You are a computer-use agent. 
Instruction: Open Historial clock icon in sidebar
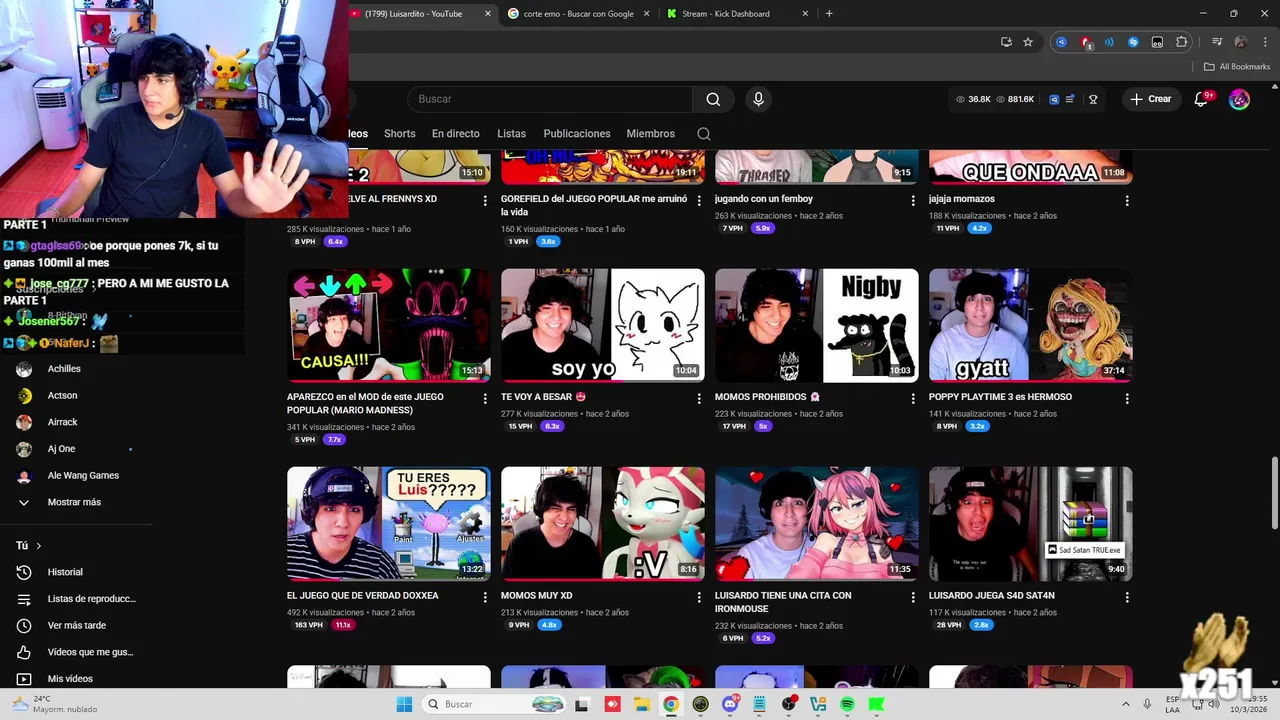(24, 572)
